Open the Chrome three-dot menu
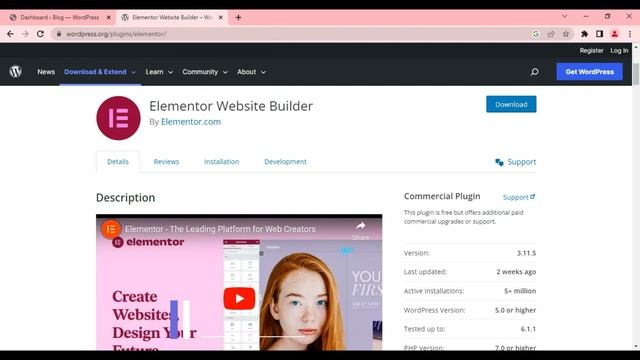Viewport: 640px width, 360px height. tap(630, 34)
